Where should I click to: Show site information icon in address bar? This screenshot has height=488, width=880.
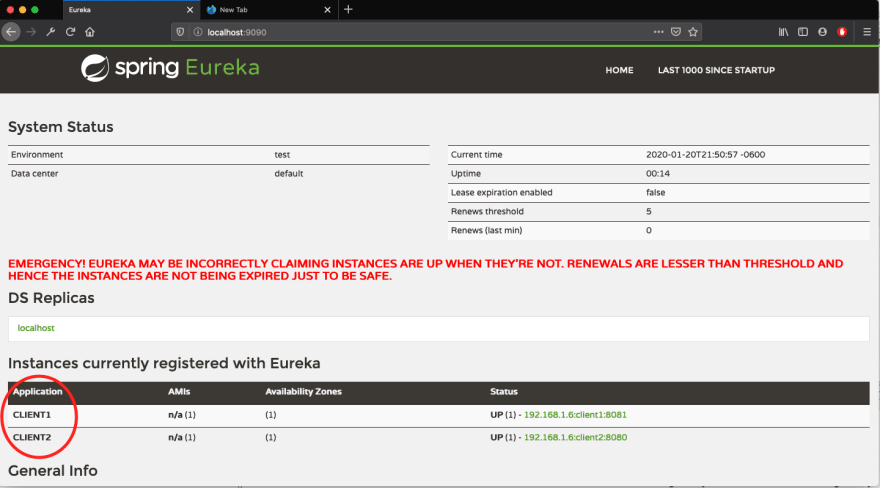click(198, 32)
